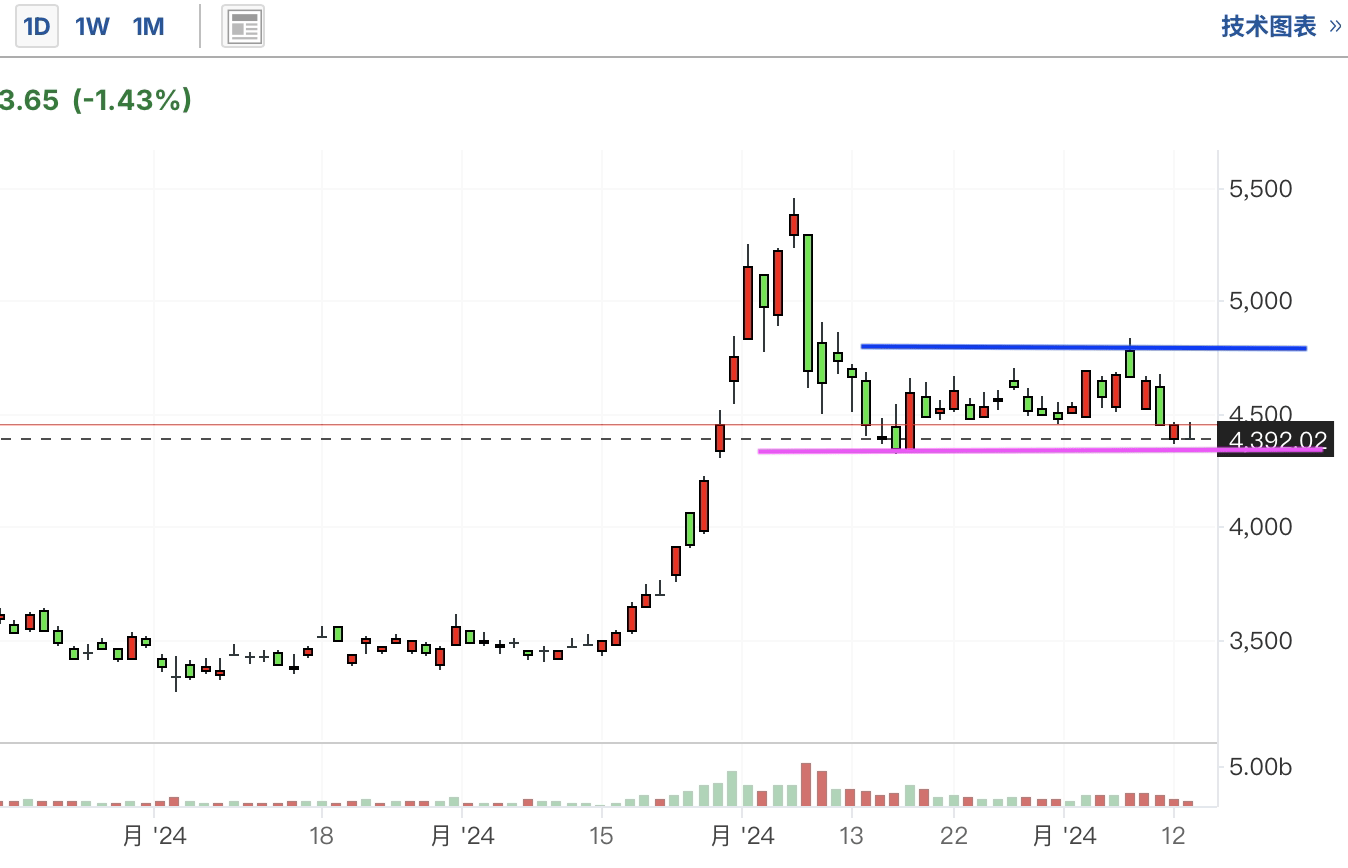Open the chart layout table icon
Screen dimensions: 1348x868
[x=244, y=27]
